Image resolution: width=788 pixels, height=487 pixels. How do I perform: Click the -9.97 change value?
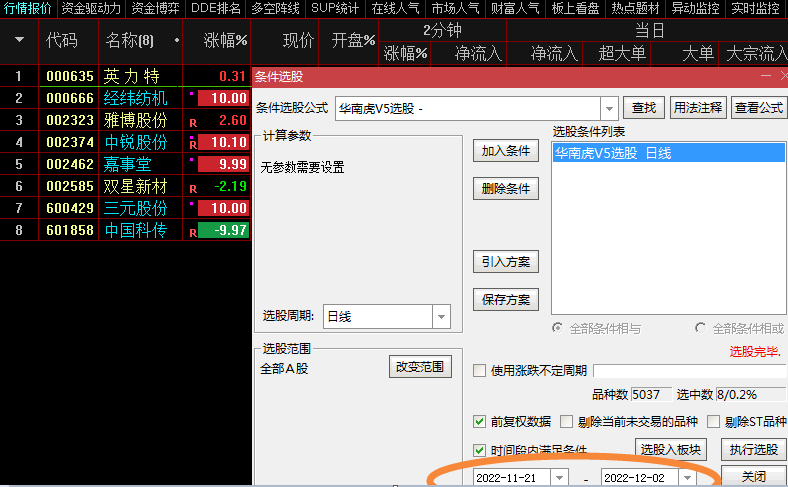(x=224, y=230)
